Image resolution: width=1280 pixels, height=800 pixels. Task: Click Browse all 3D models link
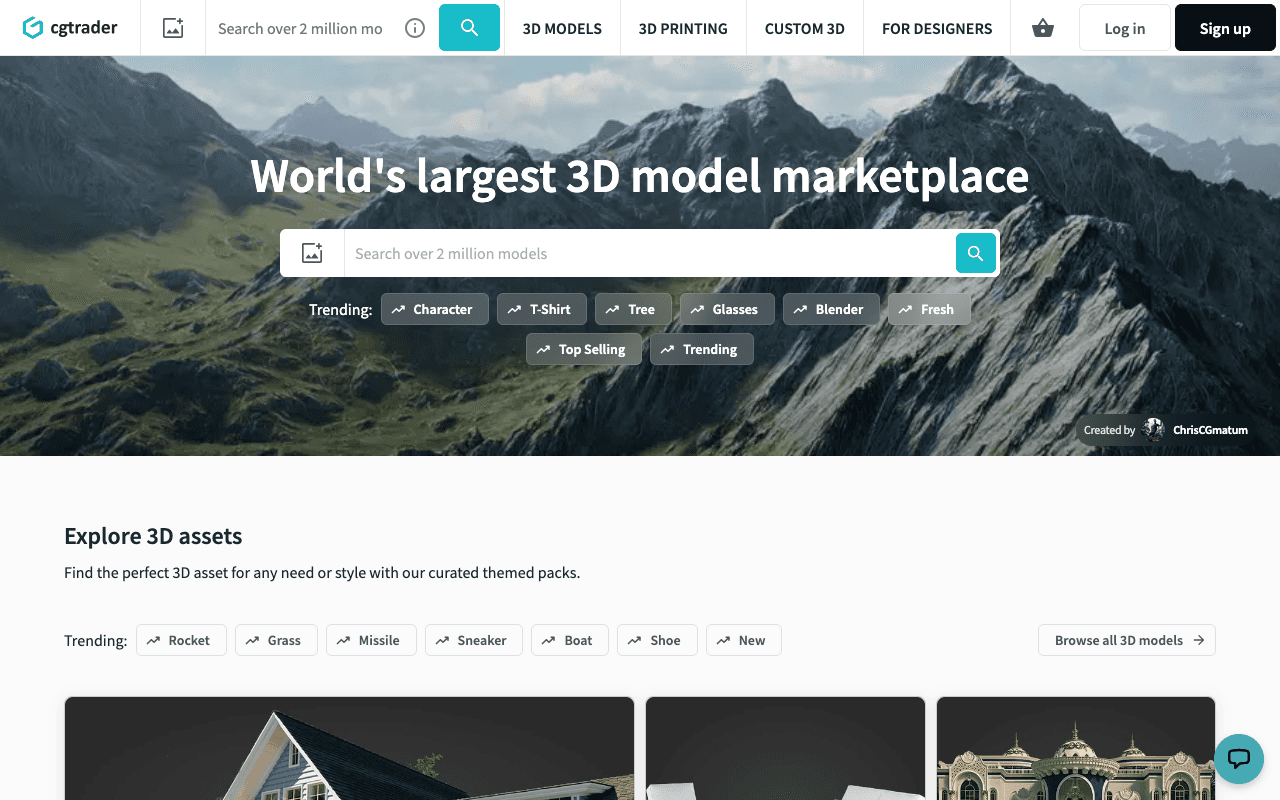pos(1127,640)
